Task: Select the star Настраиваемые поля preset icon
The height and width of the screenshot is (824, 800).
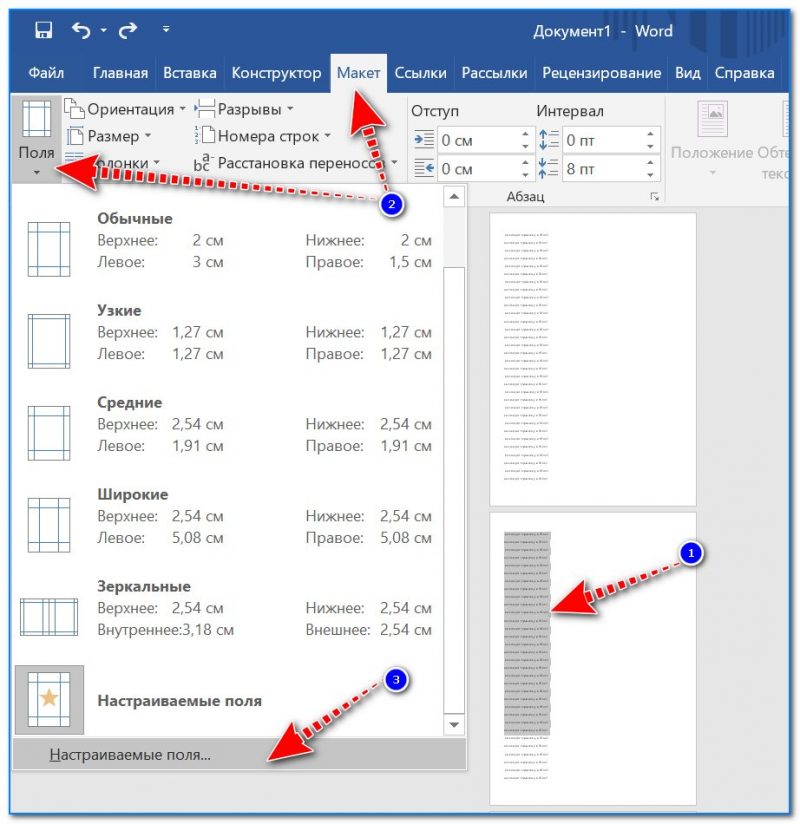Action: coord(49,701)
